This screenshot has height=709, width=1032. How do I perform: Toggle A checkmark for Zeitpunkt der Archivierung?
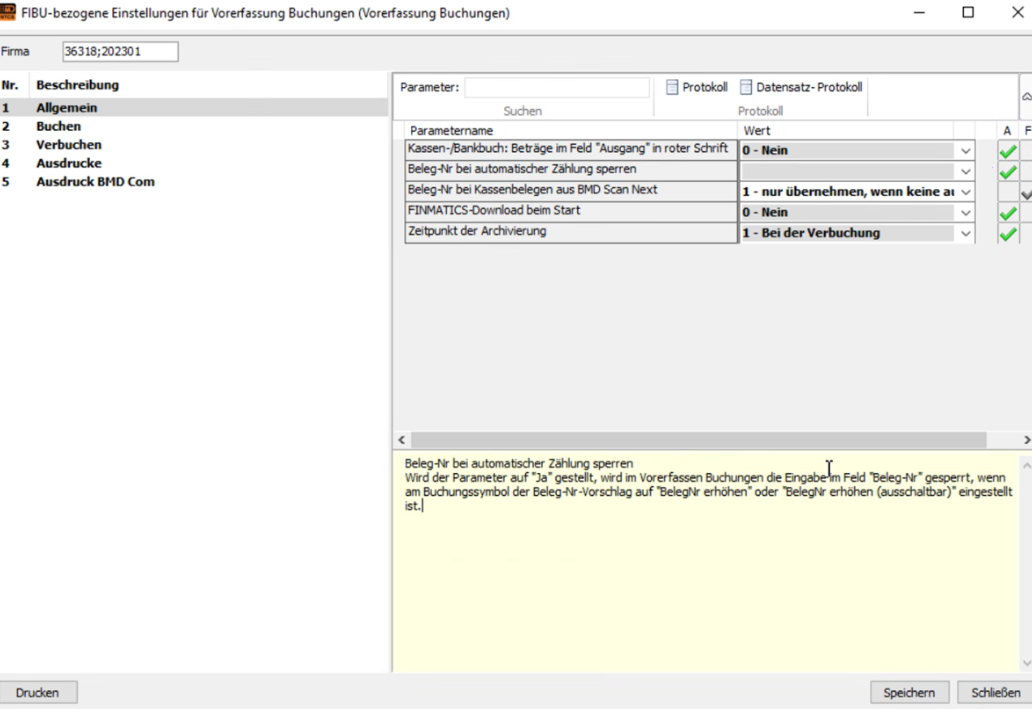click(1008, 233)
